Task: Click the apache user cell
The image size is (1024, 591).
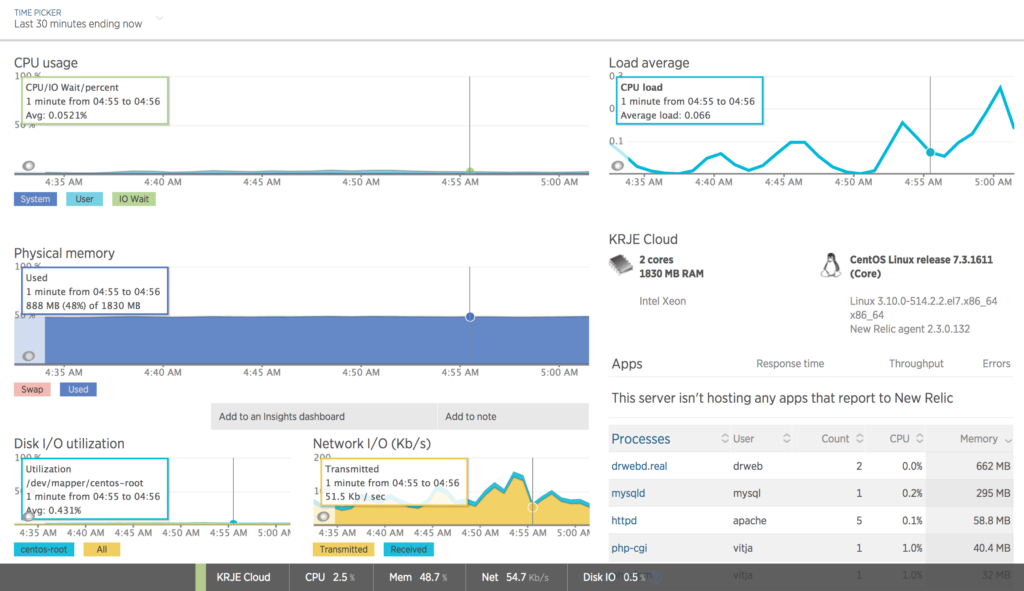Action: point(749,520)
